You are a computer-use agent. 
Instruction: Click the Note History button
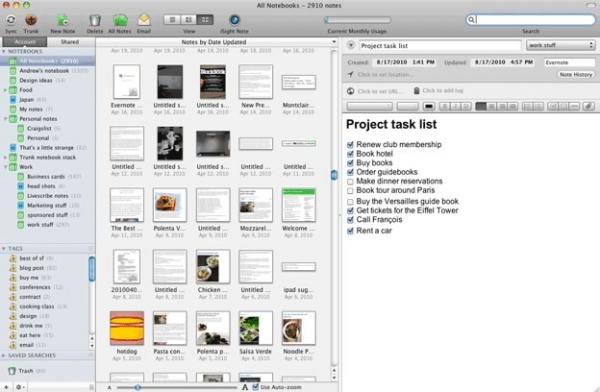tap(576, 75)
